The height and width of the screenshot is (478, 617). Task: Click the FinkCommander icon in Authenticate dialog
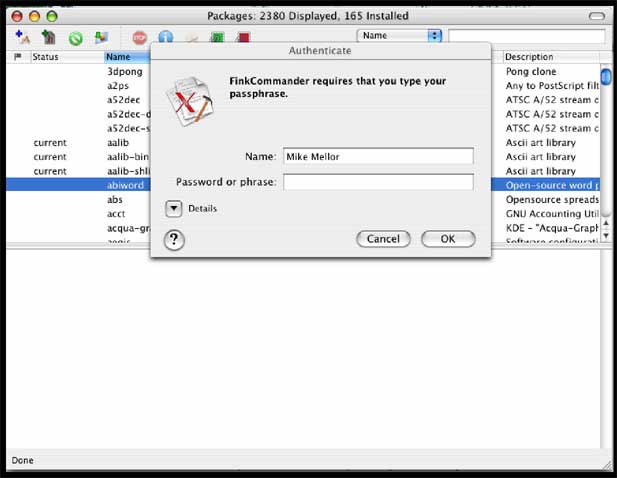[190, 102]
